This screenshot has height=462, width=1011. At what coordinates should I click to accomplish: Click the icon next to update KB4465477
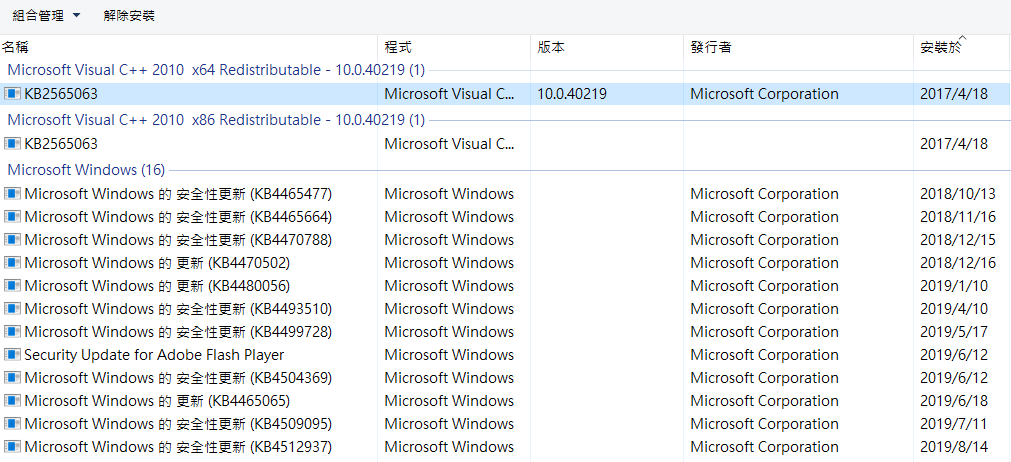(12, 194)
